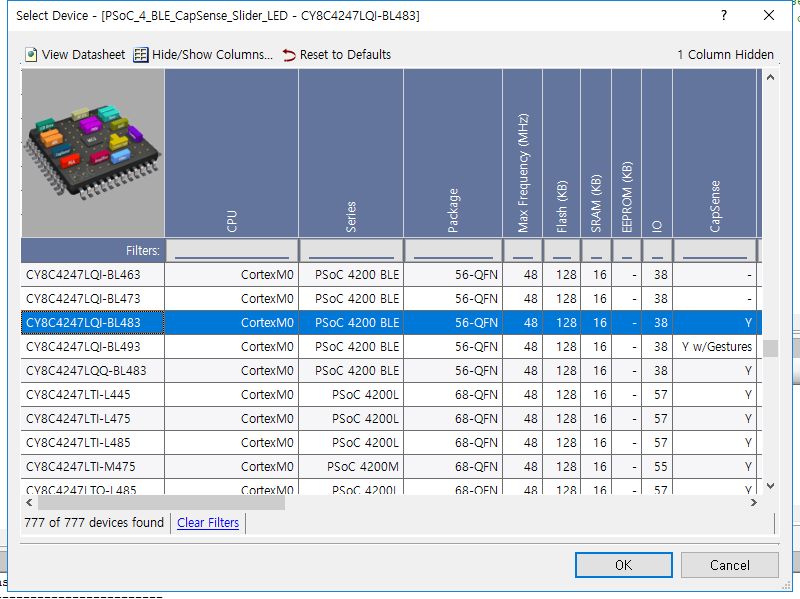Click the OK button
Screen dimensions: 800x599
click(x=623, y=565)
